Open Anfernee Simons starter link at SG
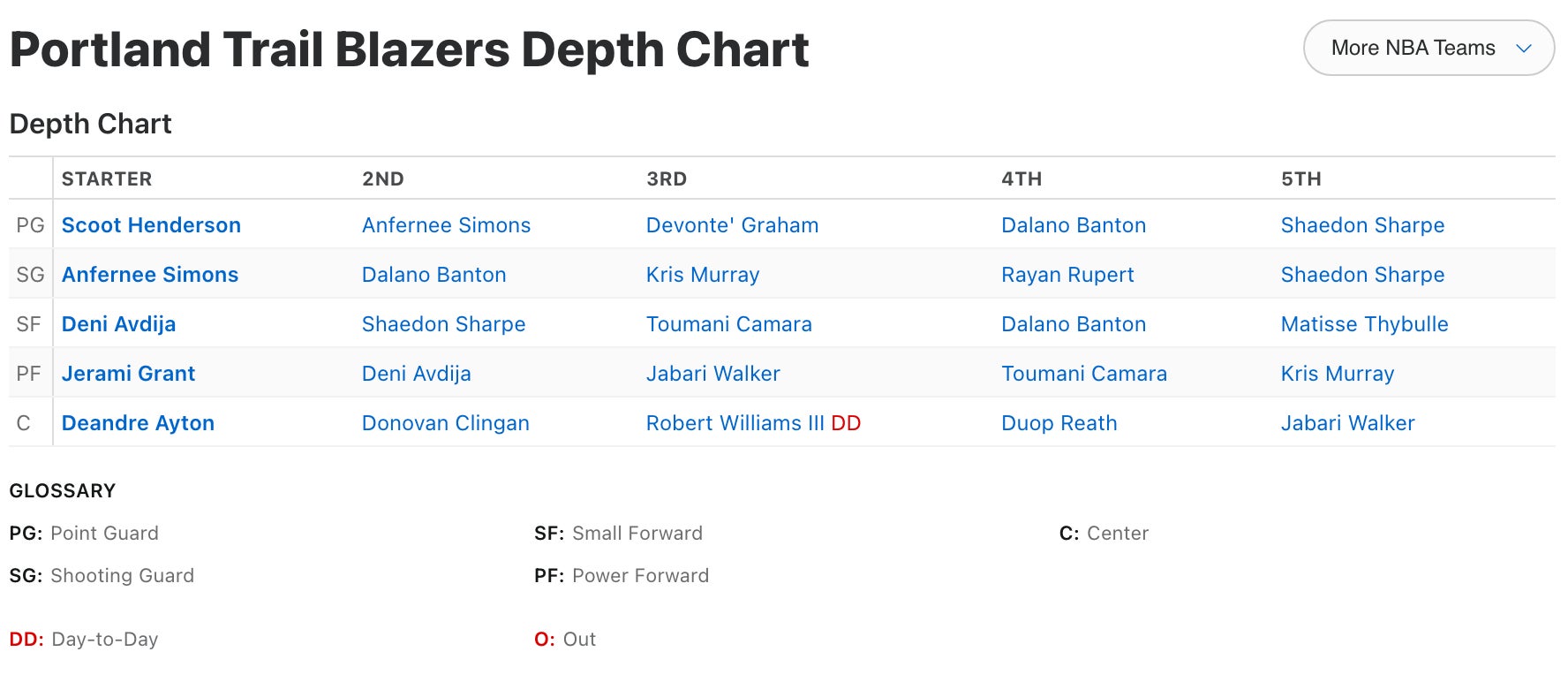The image size is (1568, 682). [150, 275]
